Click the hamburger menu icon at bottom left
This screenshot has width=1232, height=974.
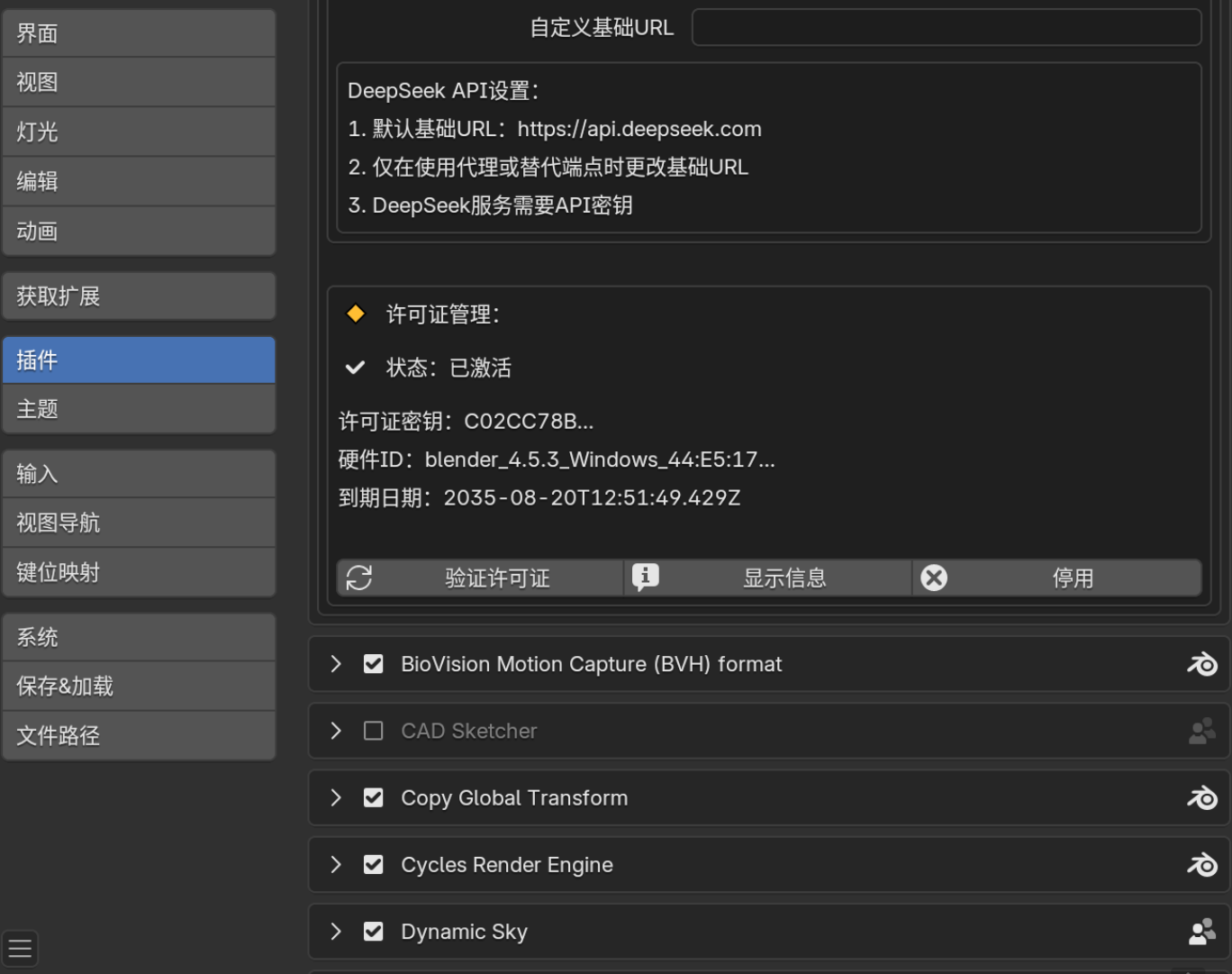click(20, 948)
